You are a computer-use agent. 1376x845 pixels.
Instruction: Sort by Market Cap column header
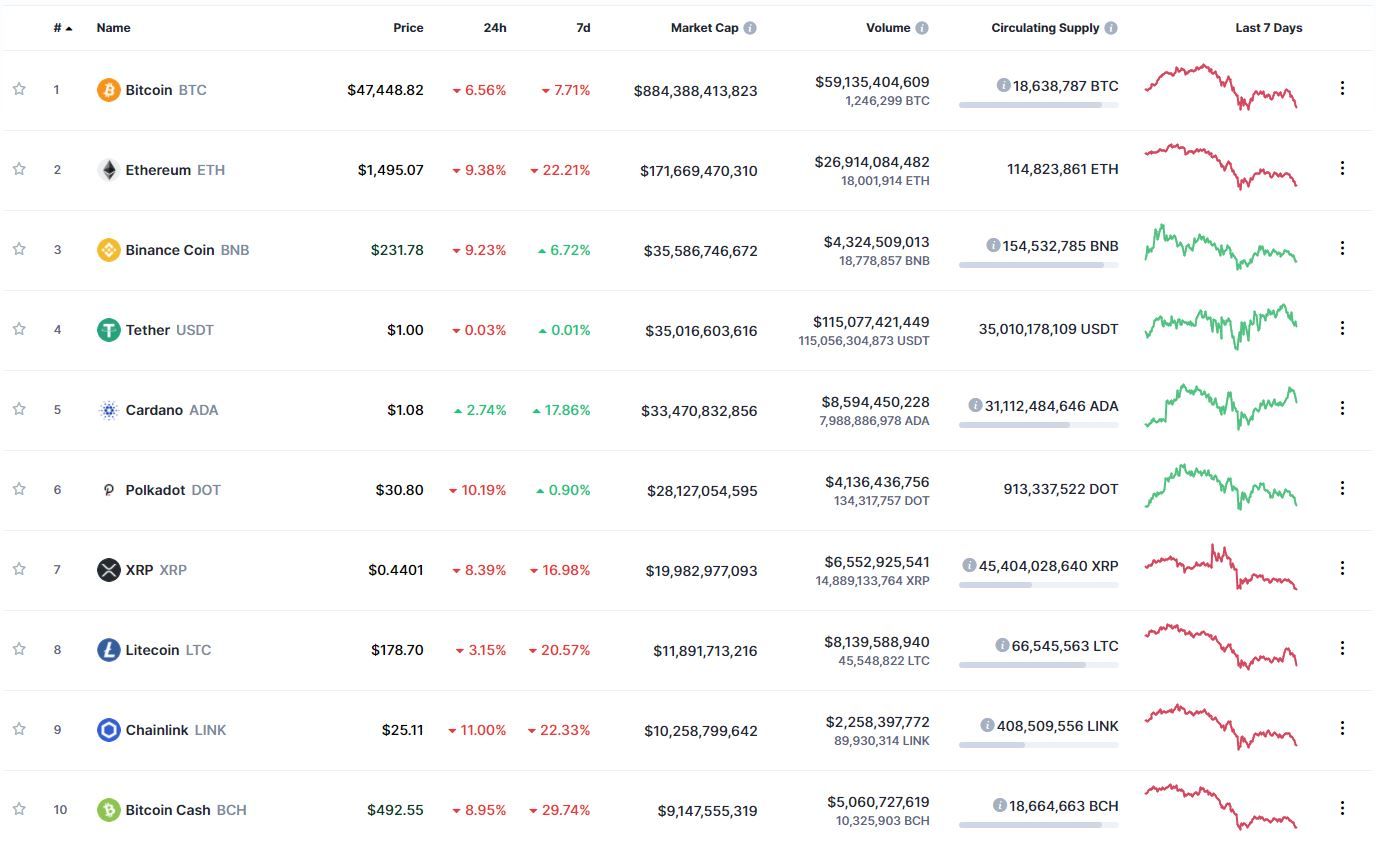pos(705,28)
